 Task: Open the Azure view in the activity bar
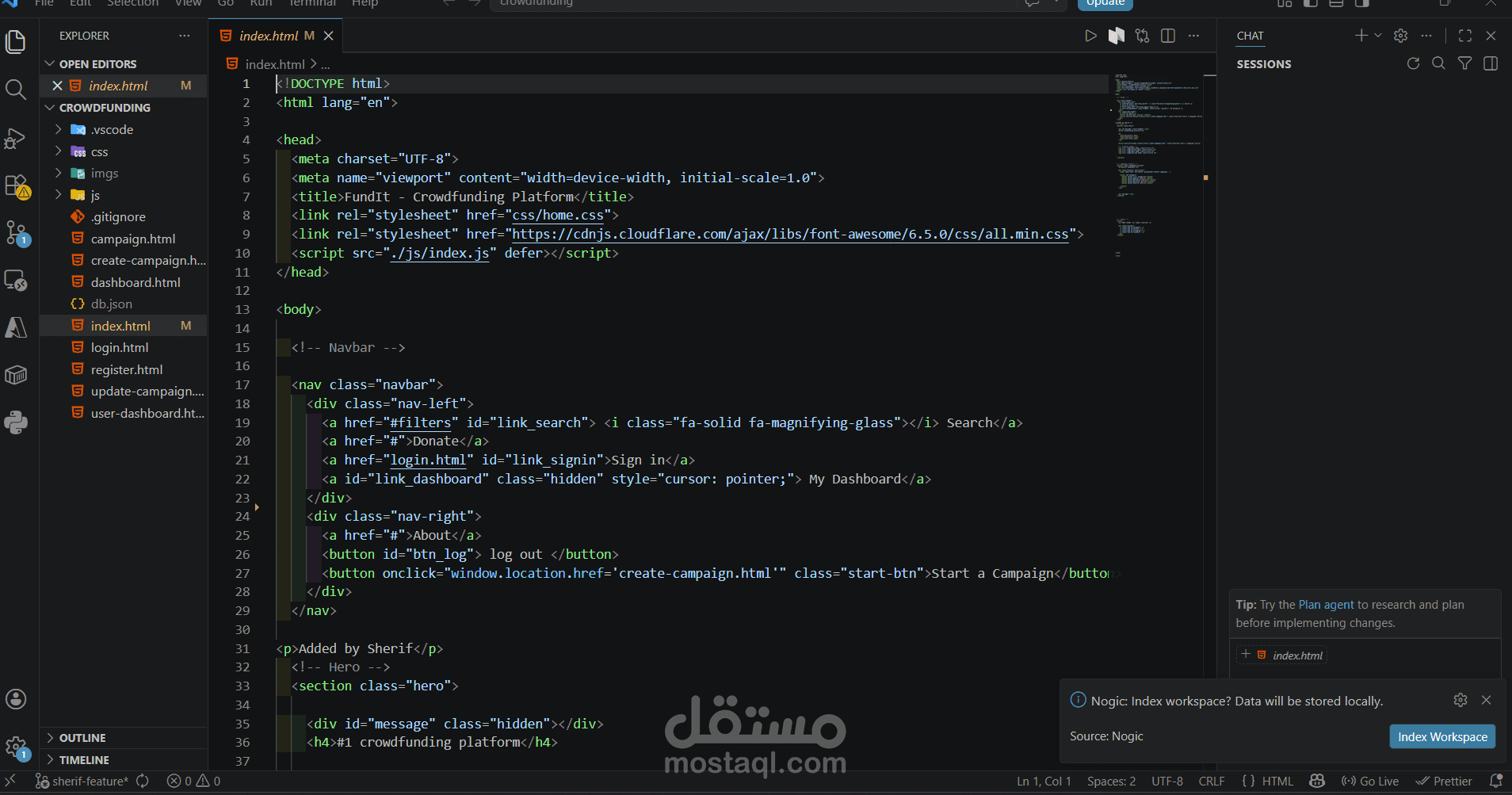16,327
